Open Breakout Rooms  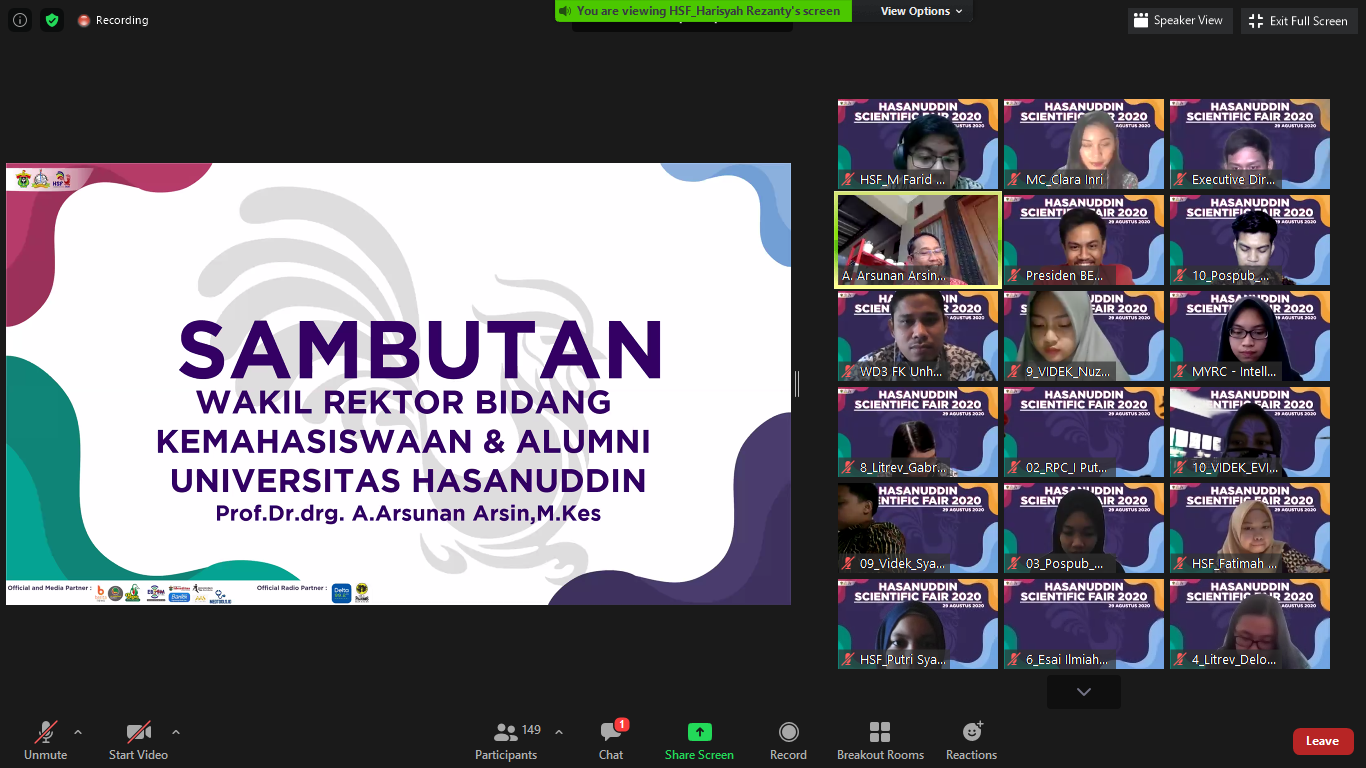pos(880,741)
